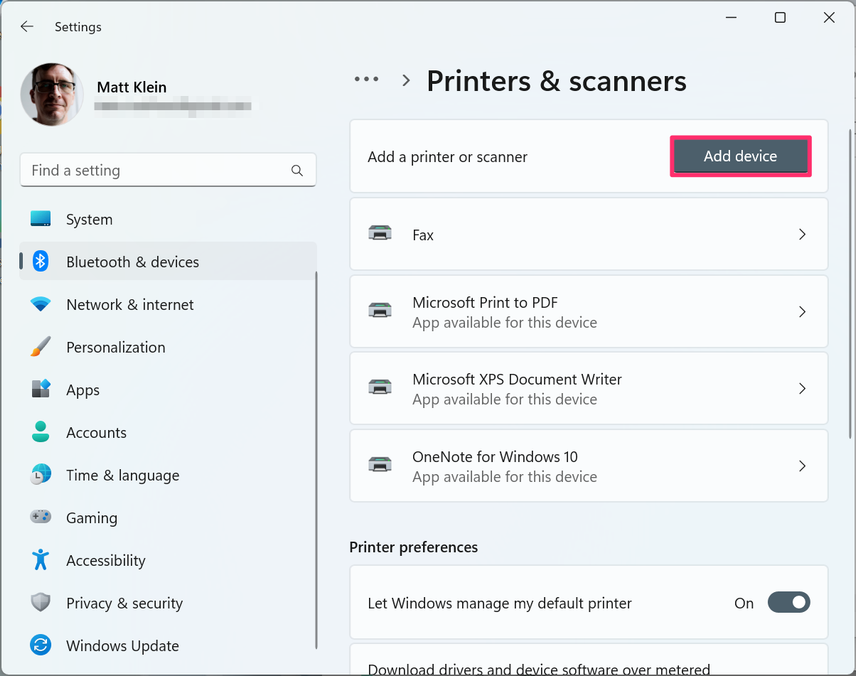Click the Time & language globe icon

40,474
